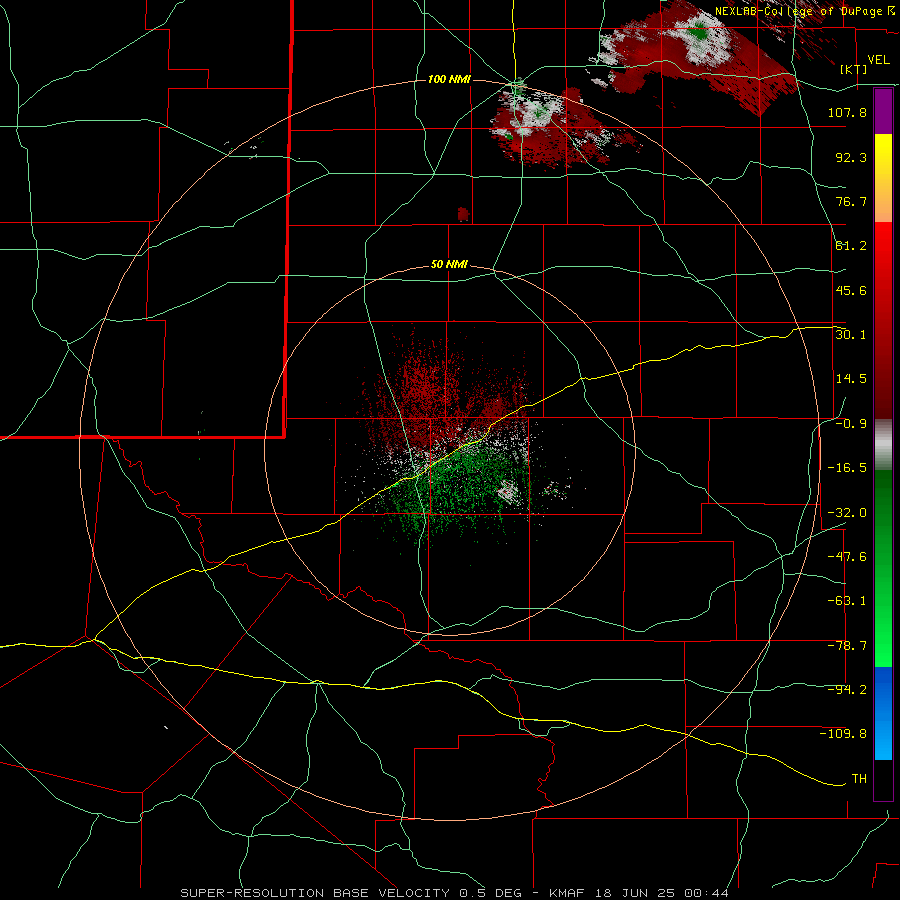Select the 61.2 legend value
Viewport: 900px width, 900px height.
851,246
